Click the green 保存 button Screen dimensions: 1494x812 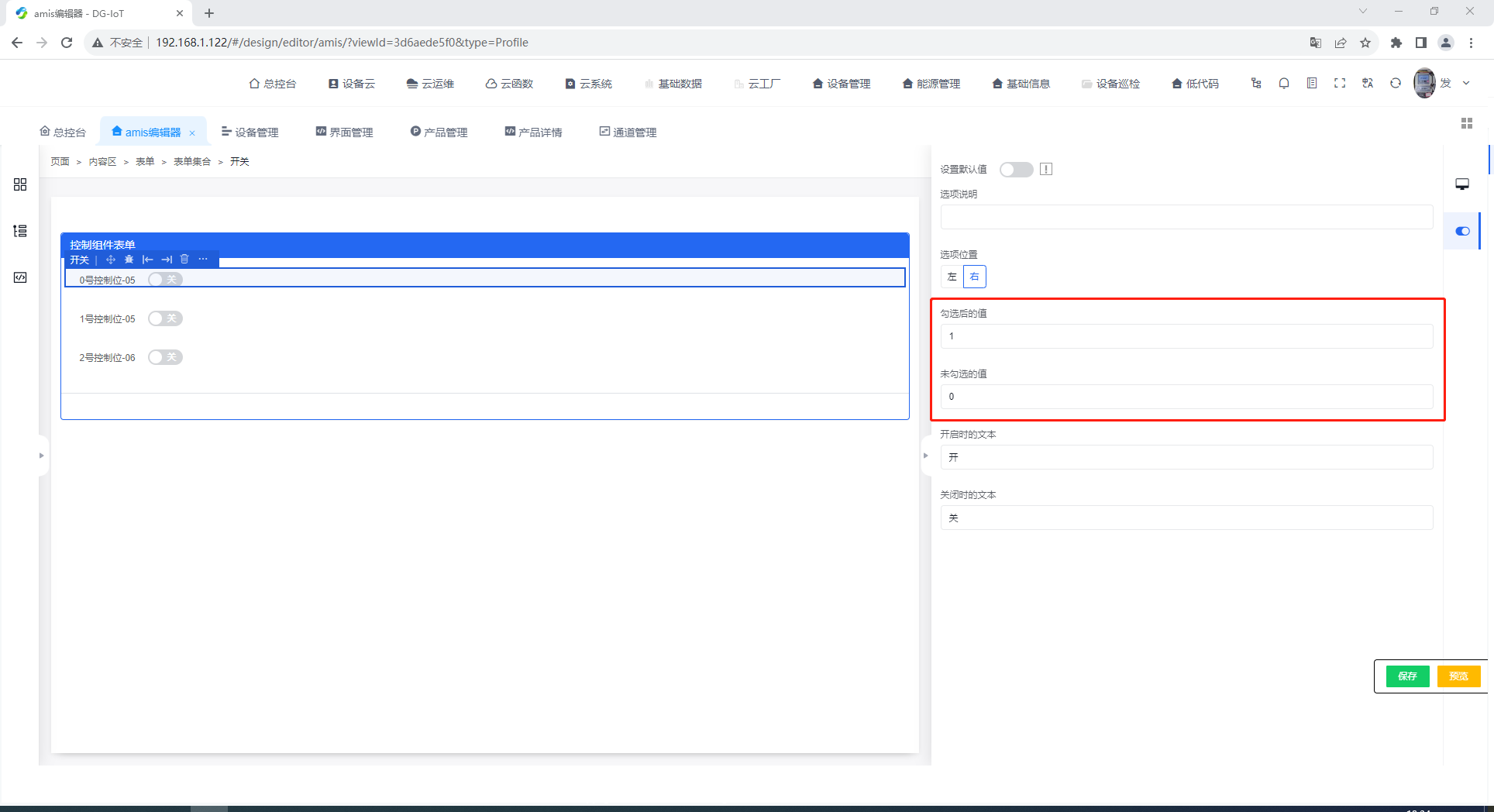click(x=1407, y=676)
